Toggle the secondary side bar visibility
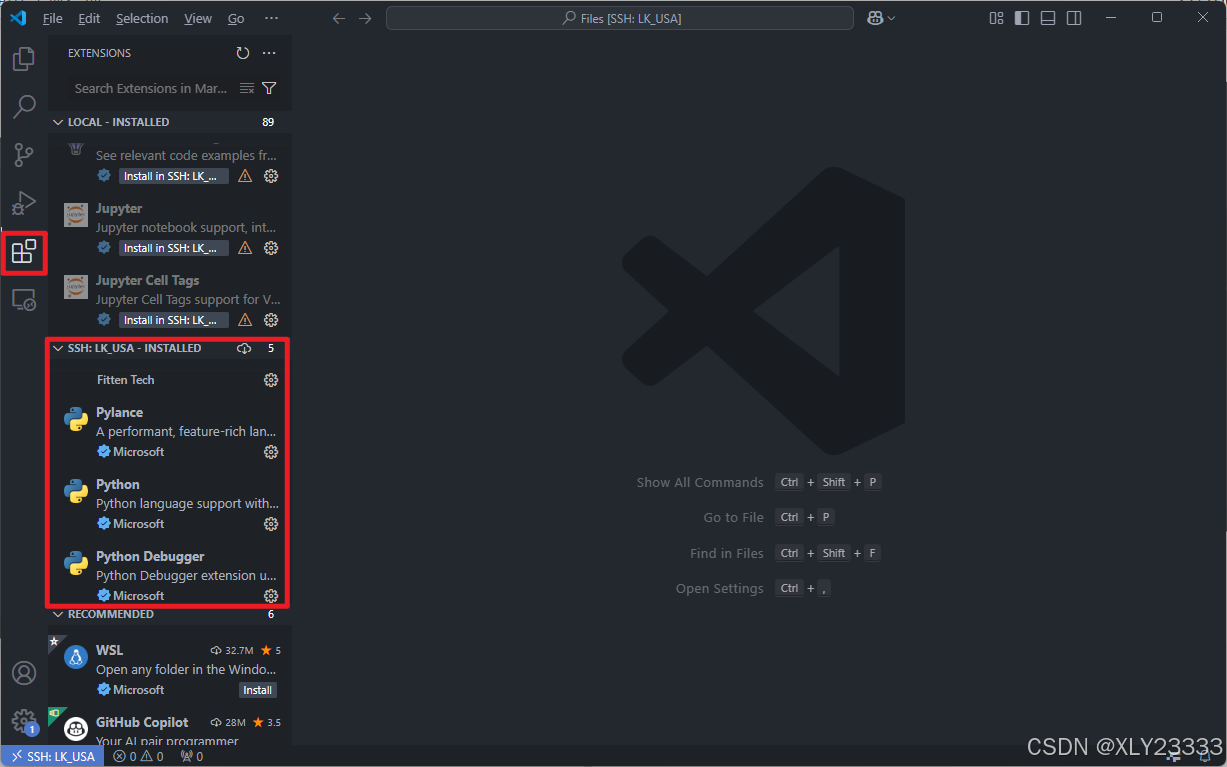 pos(1073,18)
